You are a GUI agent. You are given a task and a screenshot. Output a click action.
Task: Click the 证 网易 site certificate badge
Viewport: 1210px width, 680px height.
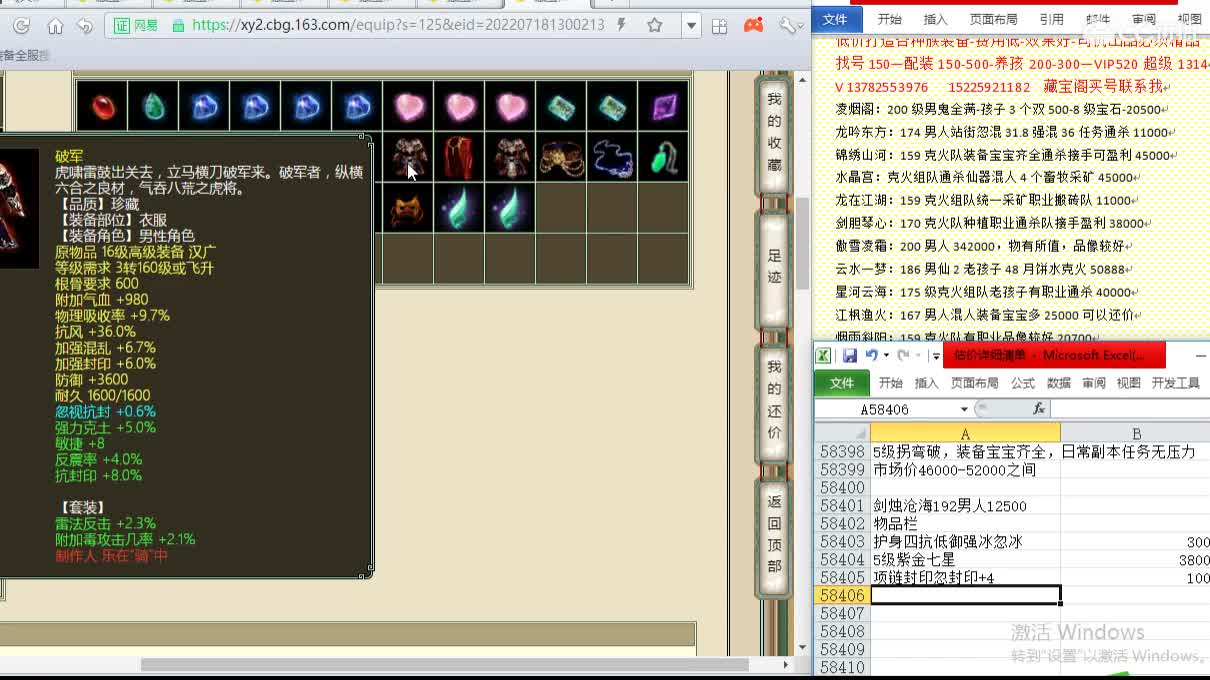pos(137,25)
